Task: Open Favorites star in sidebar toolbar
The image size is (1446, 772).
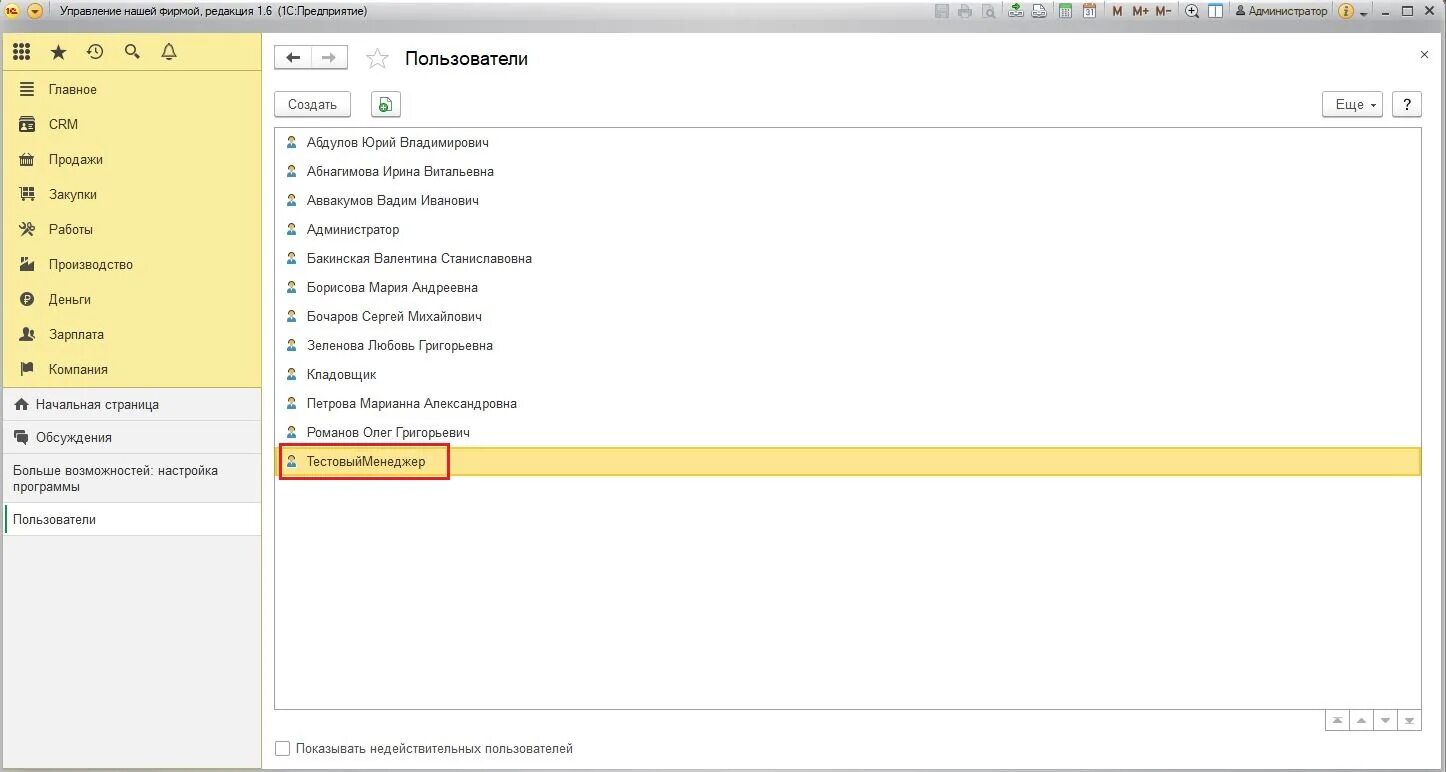Action: 58,52
